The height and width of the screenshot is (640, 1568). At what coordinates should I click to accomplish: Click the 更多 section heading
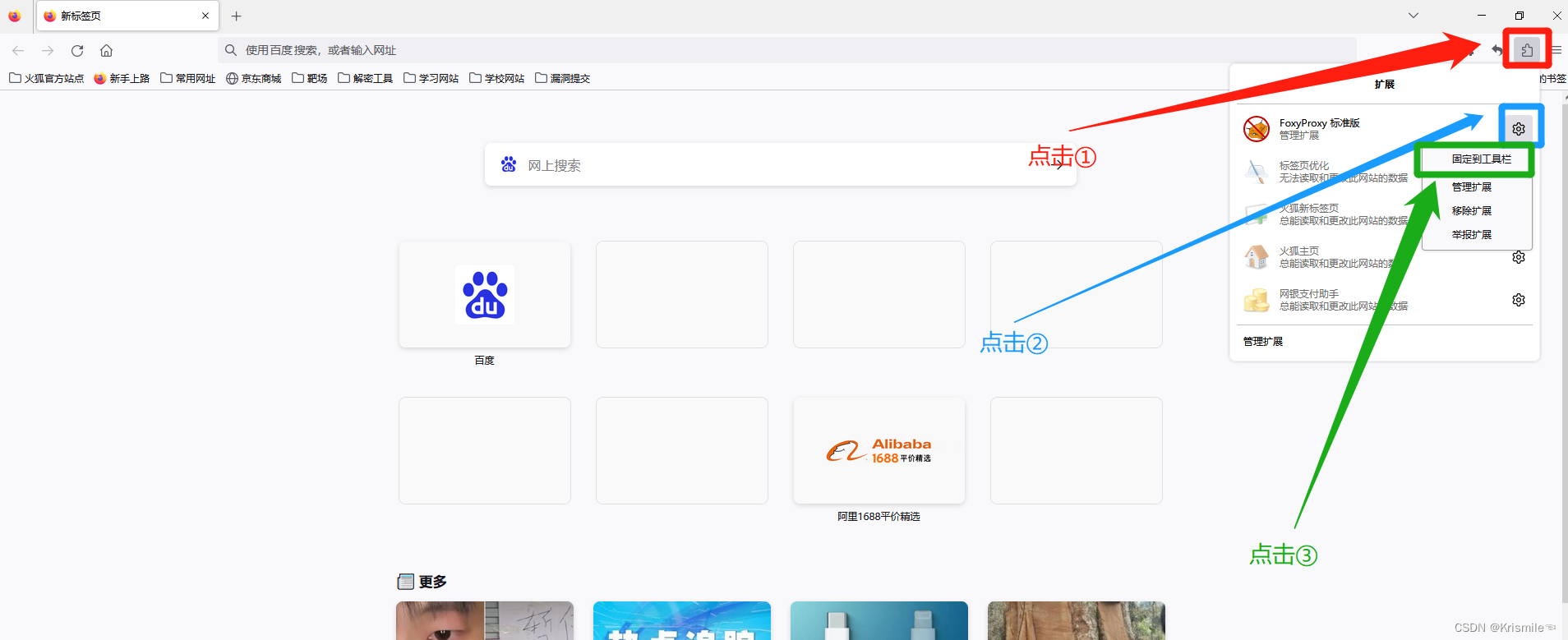point(432,582)
